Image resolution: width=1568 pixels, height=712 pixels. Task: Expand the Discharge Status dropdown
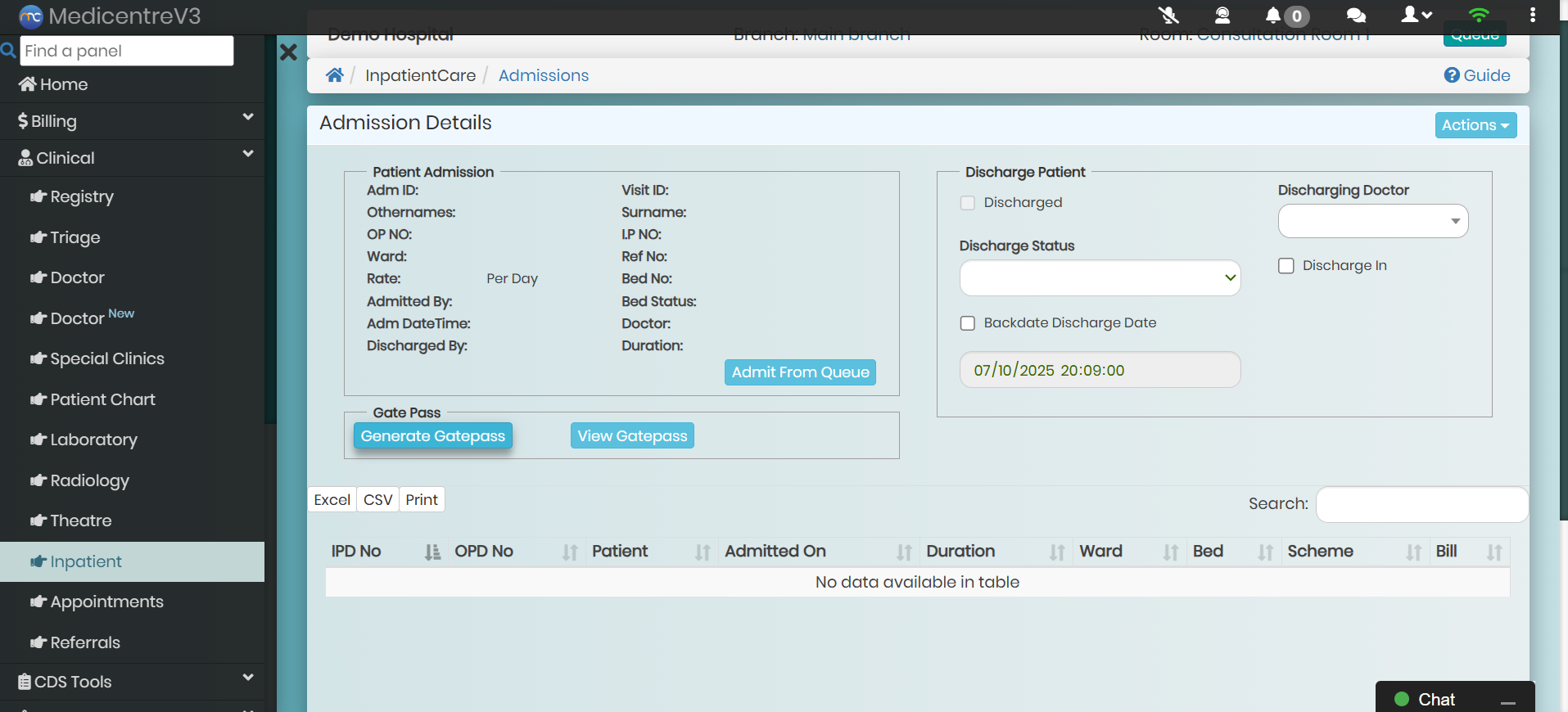coord(1100,278)
